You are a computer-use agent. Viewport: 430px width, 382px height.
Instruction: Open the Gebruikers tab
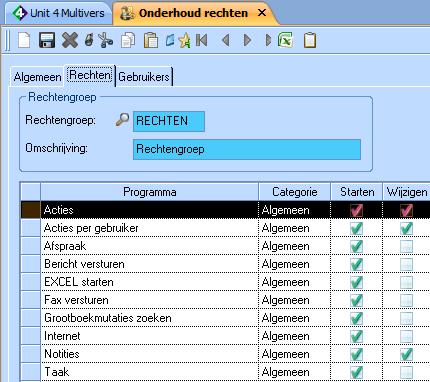[144, 77]
